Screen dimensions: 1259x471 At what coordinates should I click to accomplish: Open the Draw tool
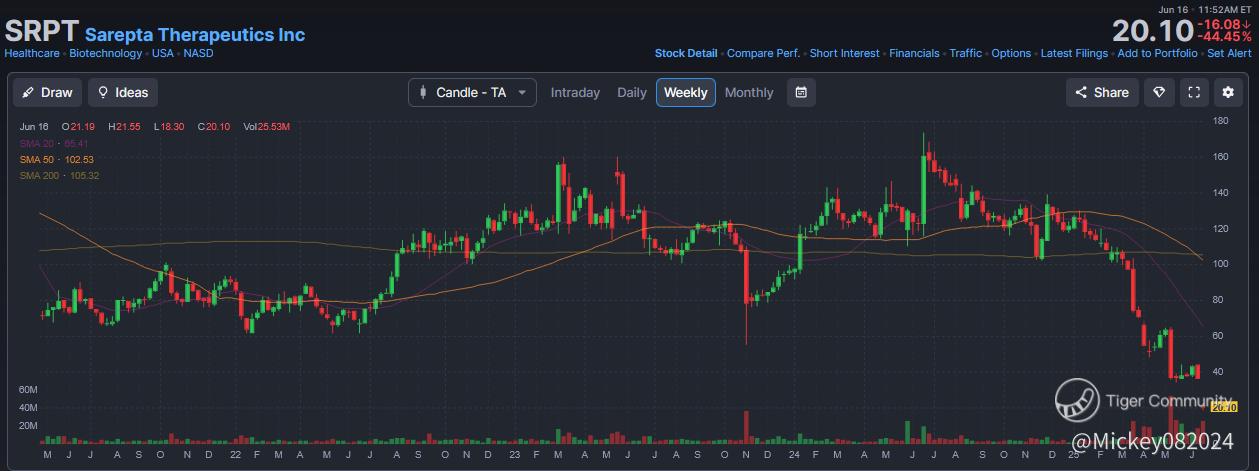coord(47,92)
